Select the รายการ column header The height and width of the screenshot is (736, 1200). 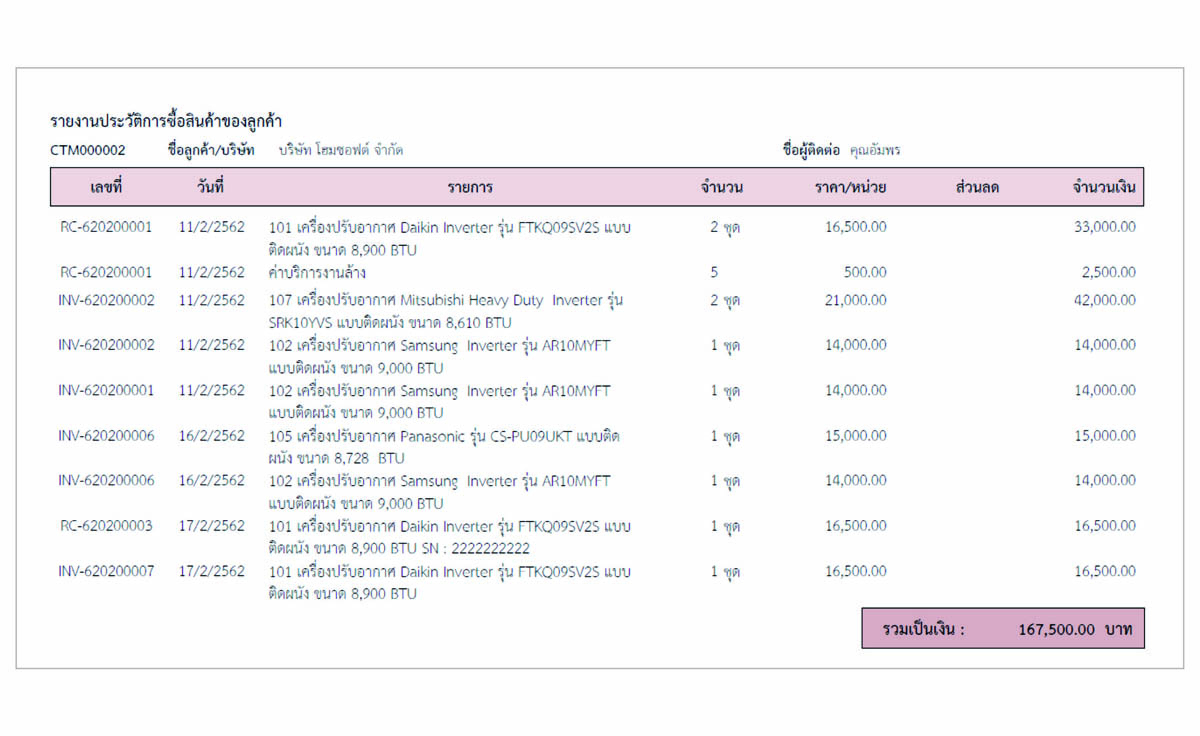point(470,187)
